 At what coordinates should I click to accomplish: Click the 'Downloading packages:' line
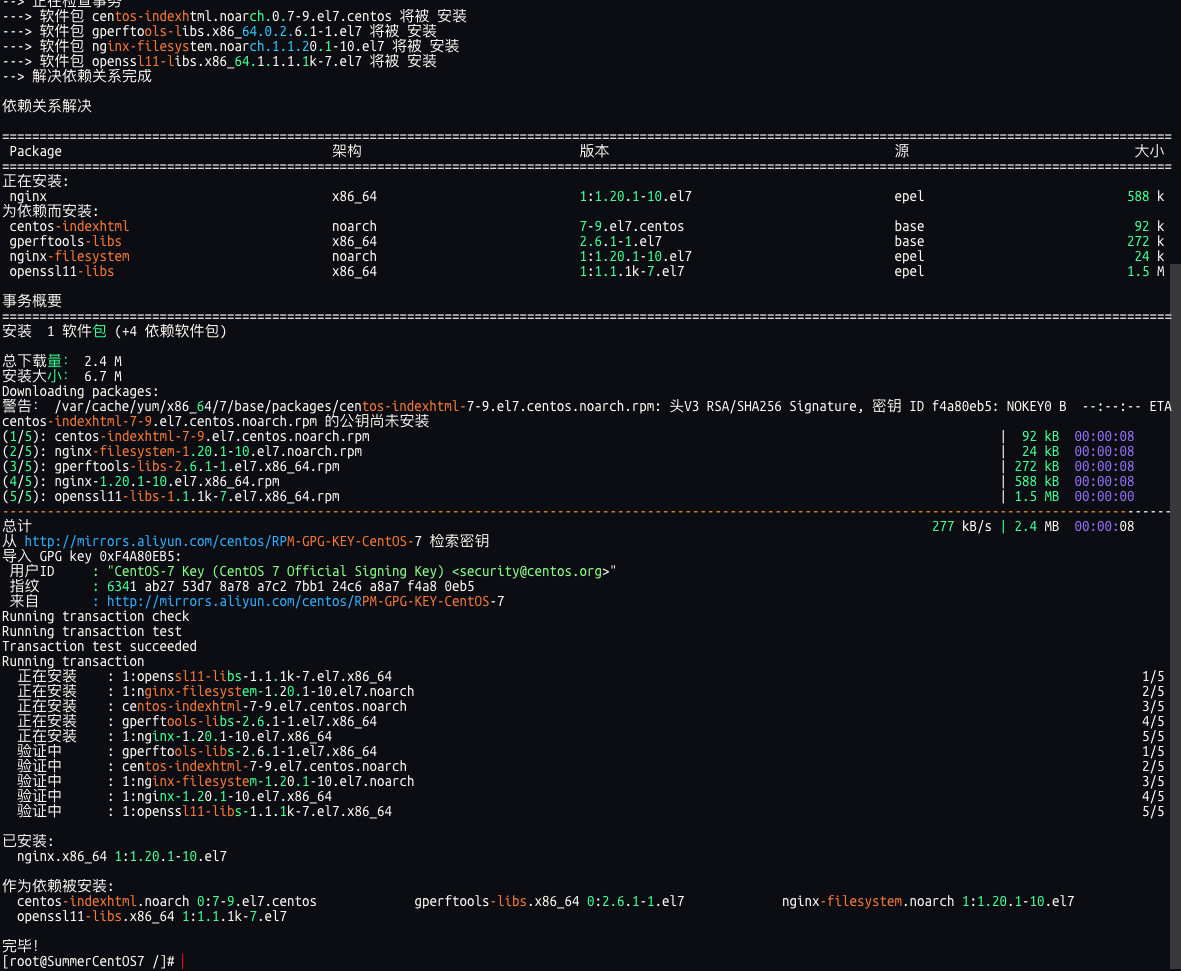click(81, 392)
